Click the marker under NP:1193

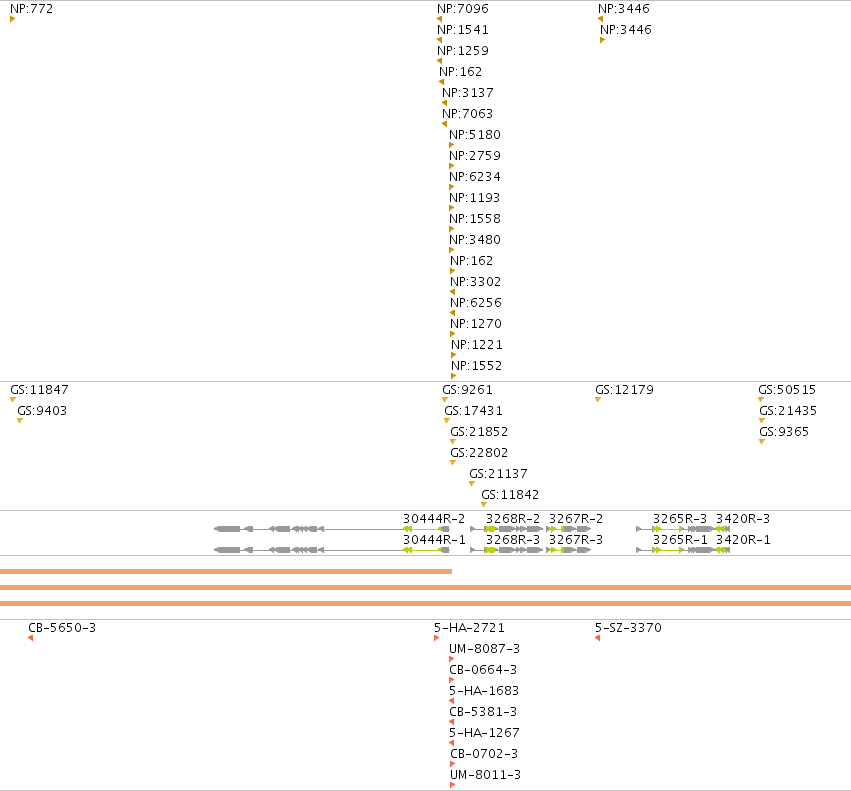452,208
